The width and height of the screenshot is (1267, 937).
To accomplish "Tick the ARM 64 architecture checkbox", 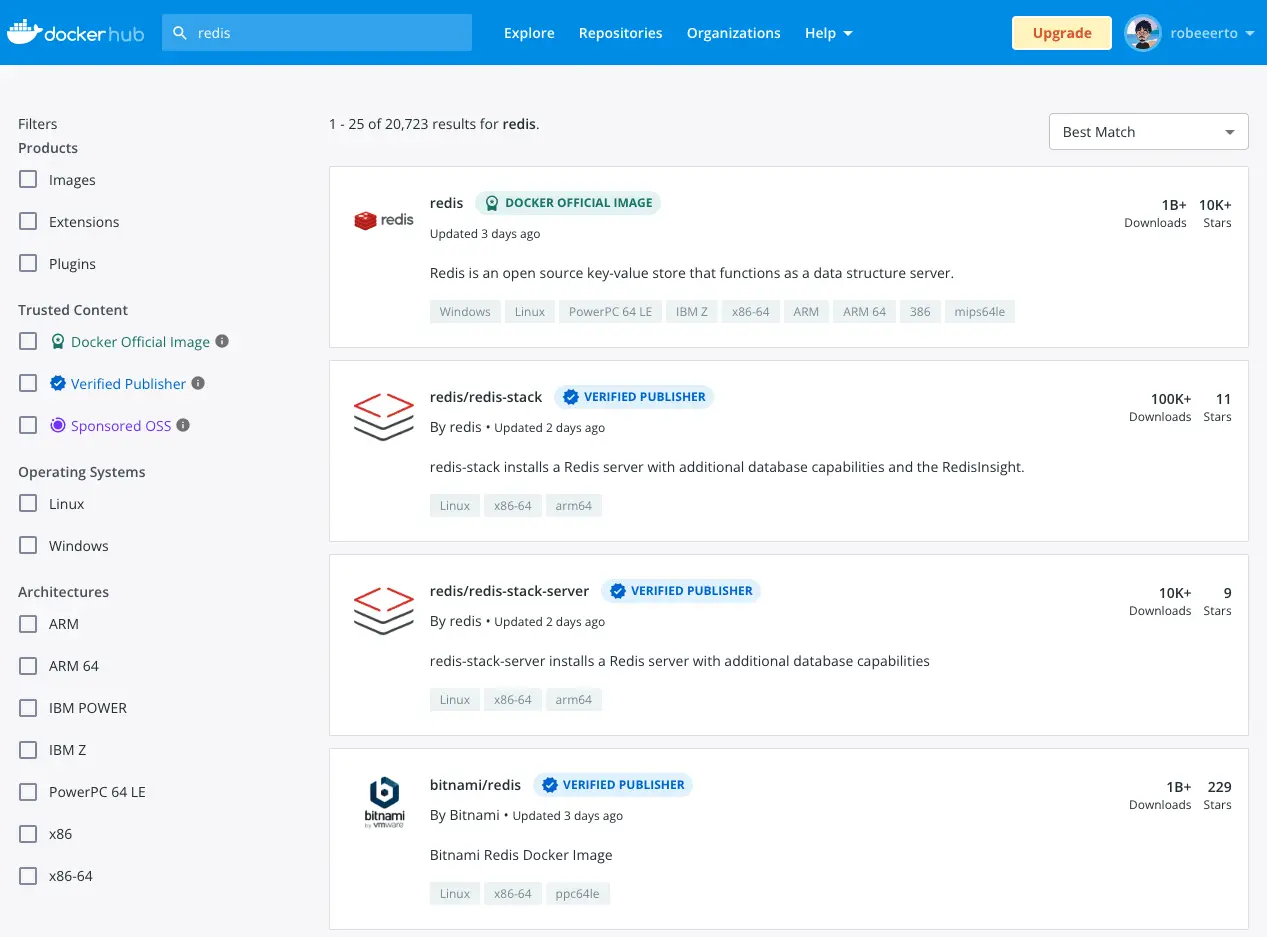I will [x=29, y=666].
